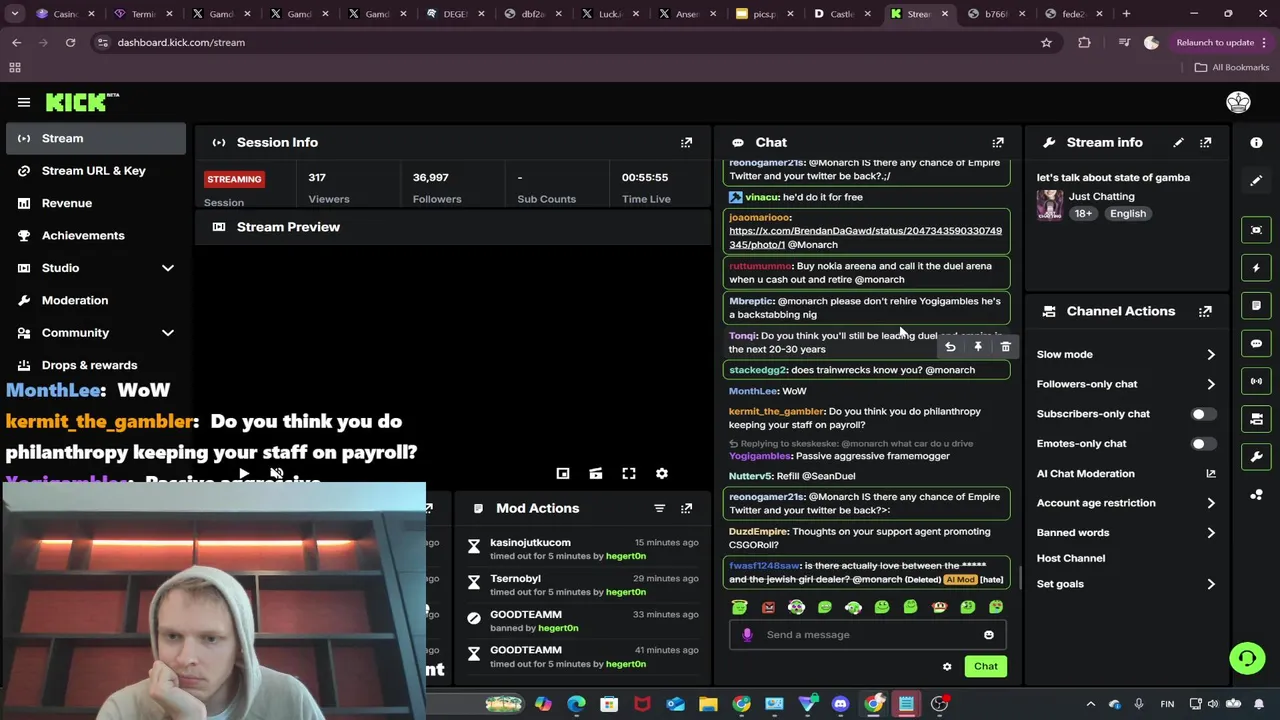Open Microsoft Edge from the taskbar
This screenshot has width=1280, height=720.
tap(576, 705)
